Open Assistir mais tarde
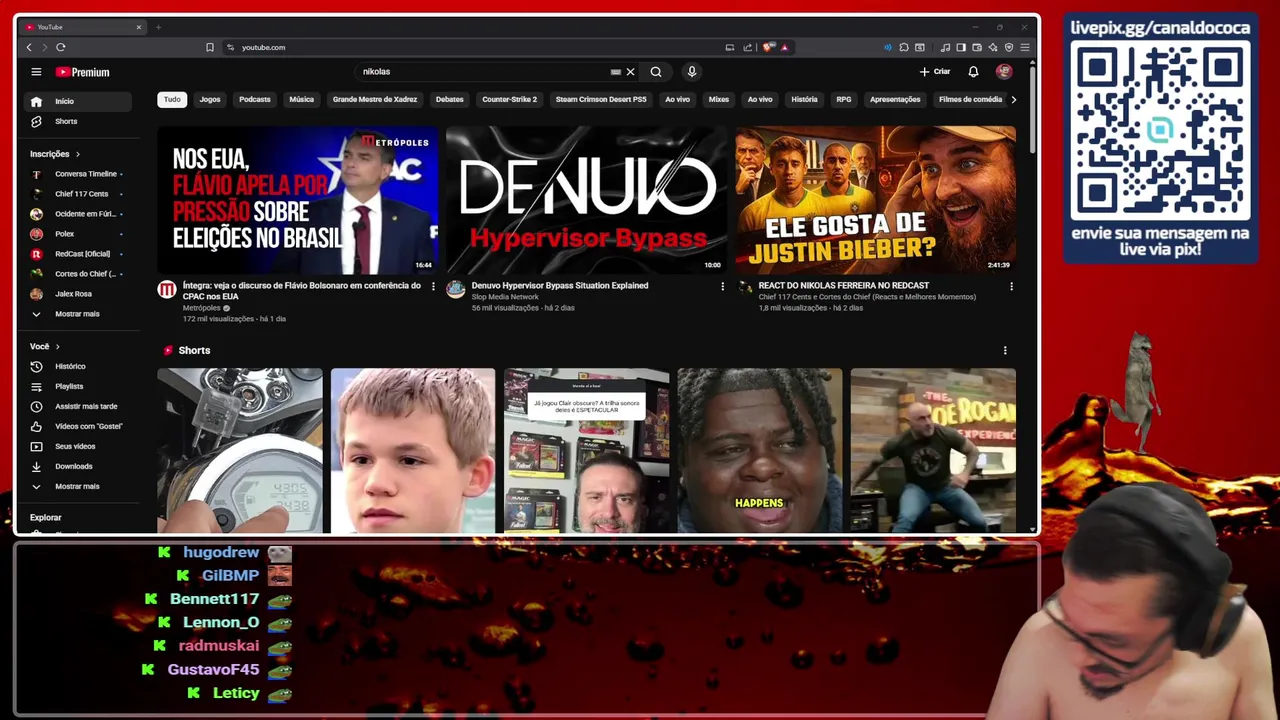 (x=78, y=406)
